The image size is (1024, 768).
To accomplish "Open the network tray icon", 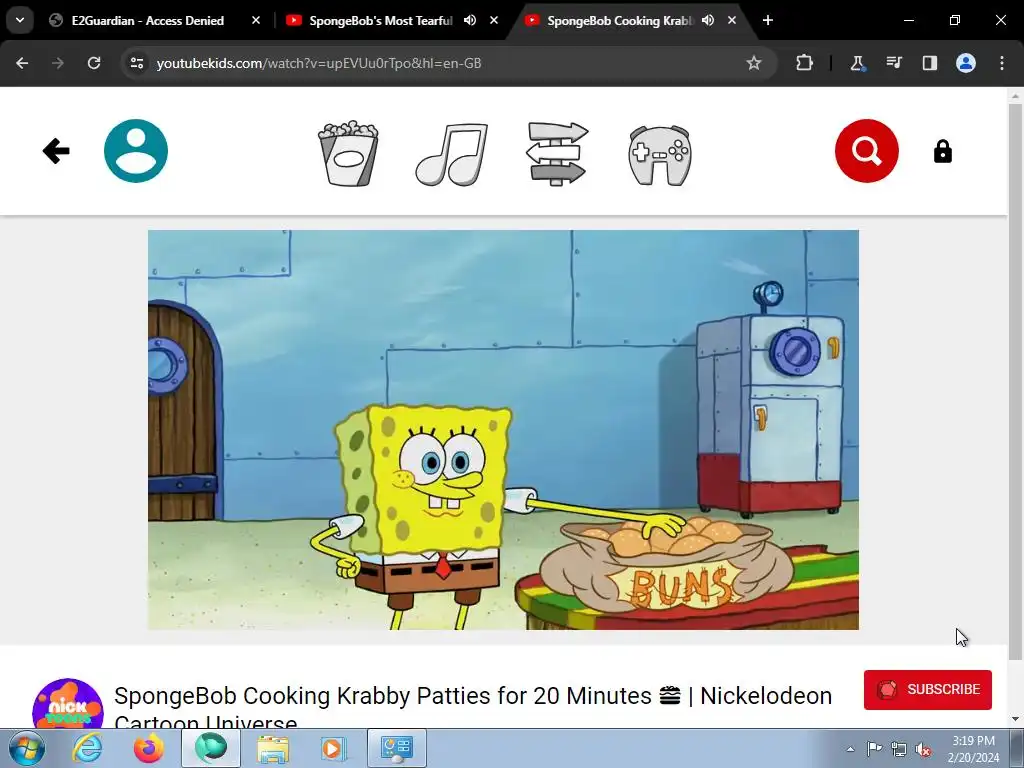I will coord(899,749).
